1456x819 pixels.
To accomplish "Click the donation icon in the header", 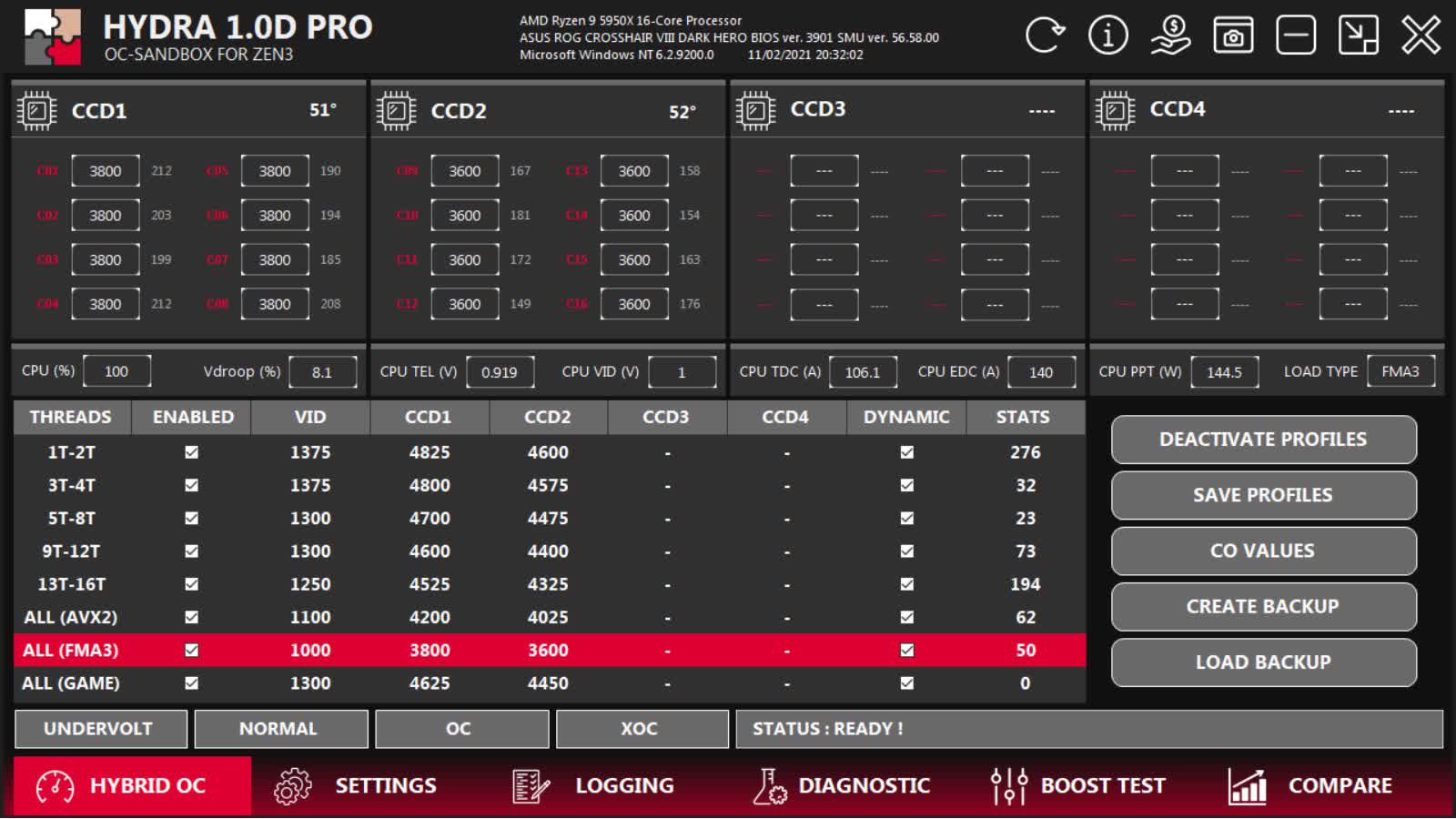I will pos(1168,36).
